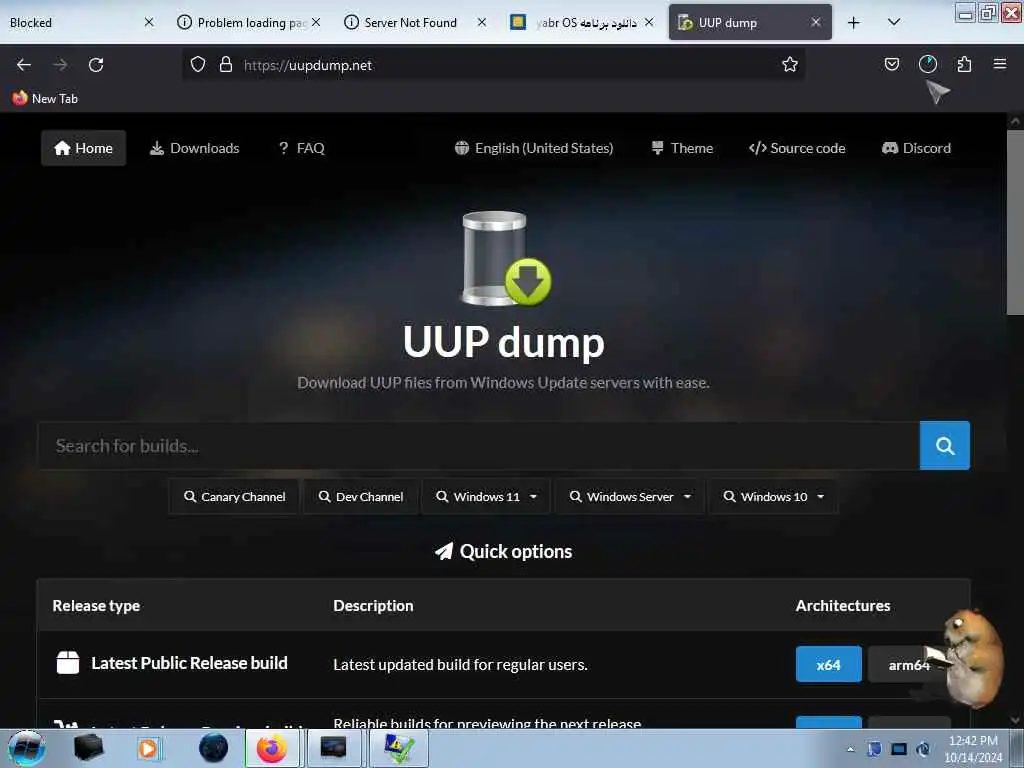
Task: Open the monitor window taskbar icon
Action: click(x=334, y=748)
